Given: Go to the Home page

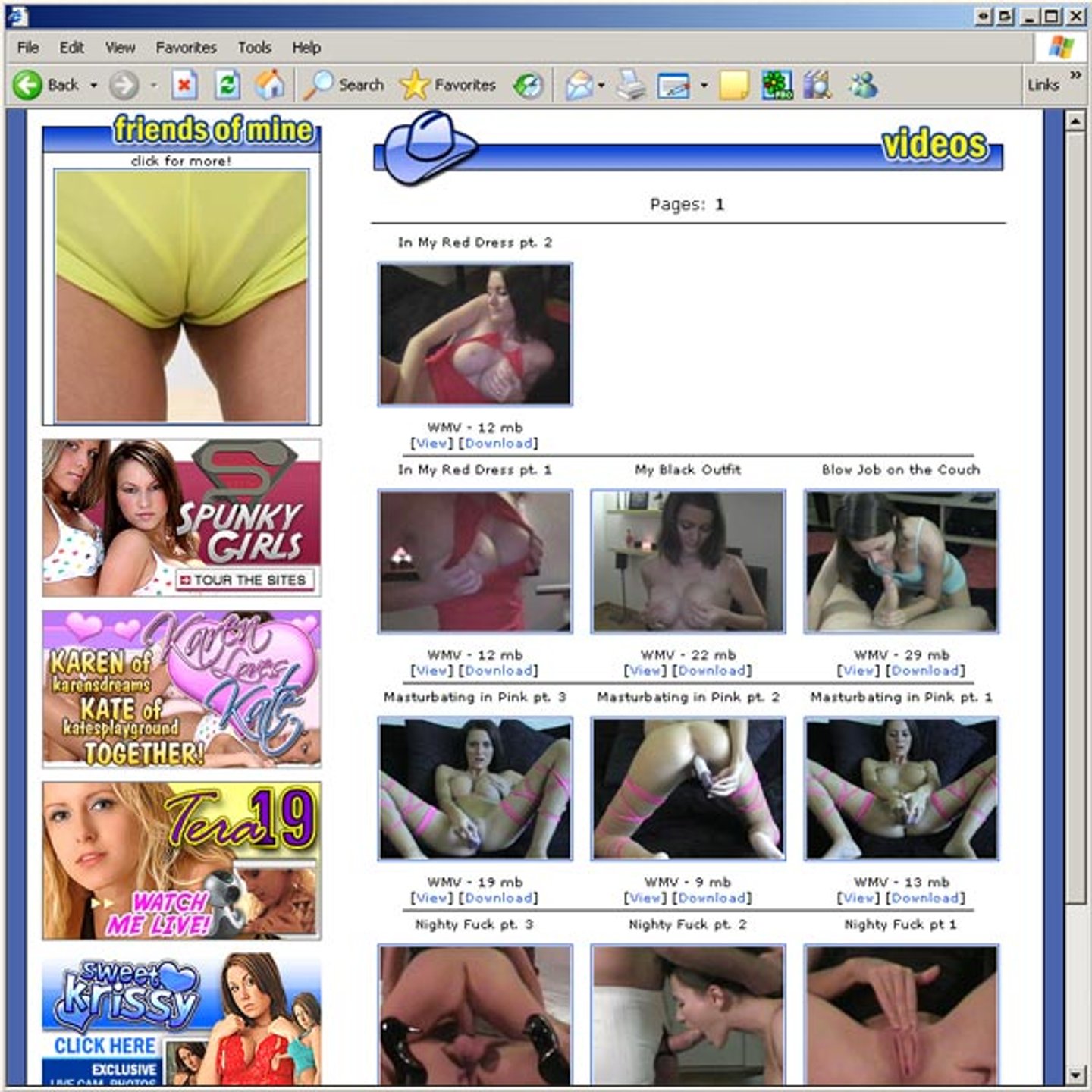Looking at the screenshot, I should 269,85.
